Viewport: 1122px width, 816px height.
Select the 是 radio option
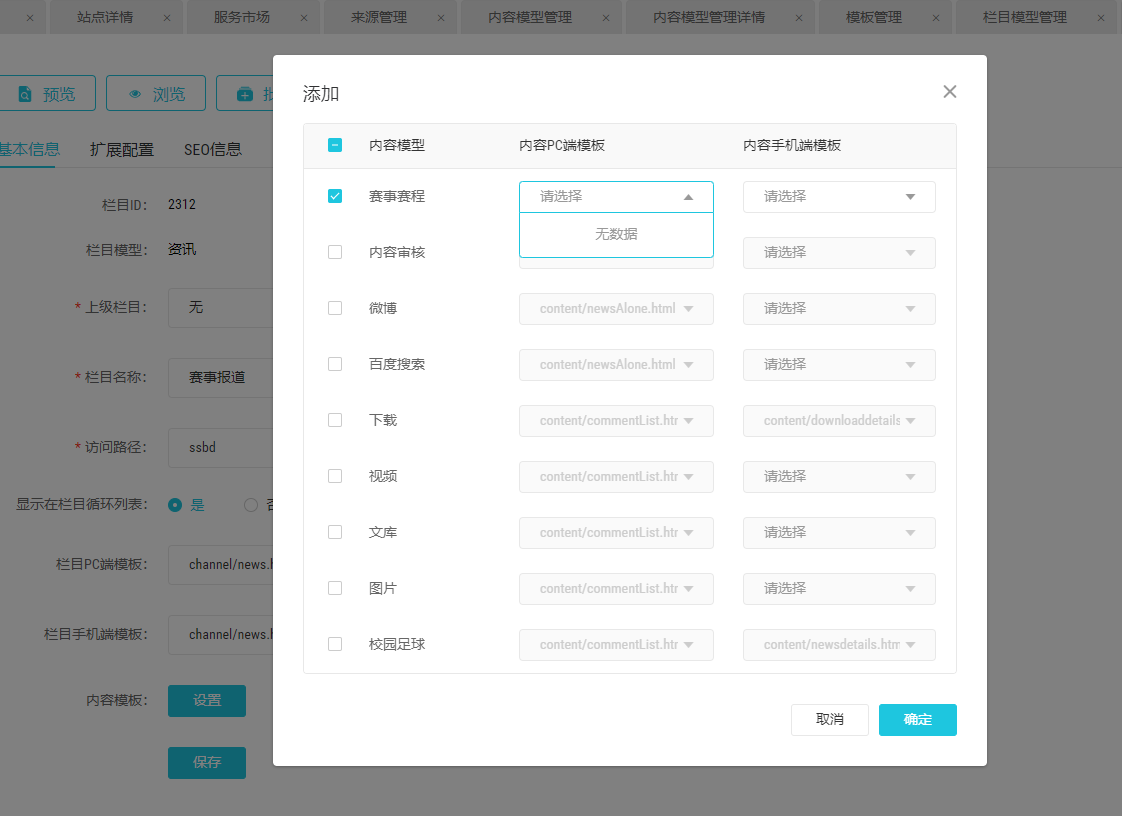[x=176, y=505]
